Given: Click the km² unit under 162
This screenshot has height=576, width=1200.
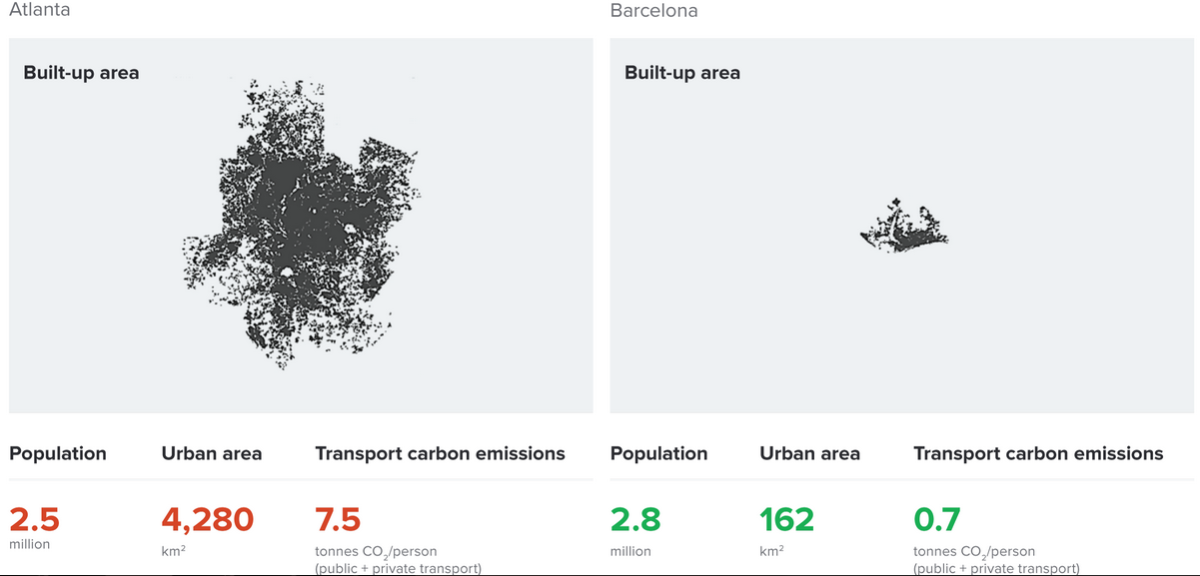Looking at the screenshot, I should (x=772, y=551).
